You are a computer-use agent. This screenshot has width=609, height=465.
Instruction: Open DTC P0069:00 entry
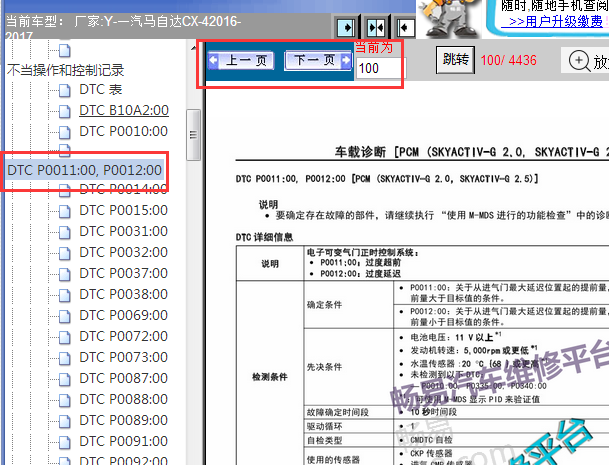(x=124, y=315)
